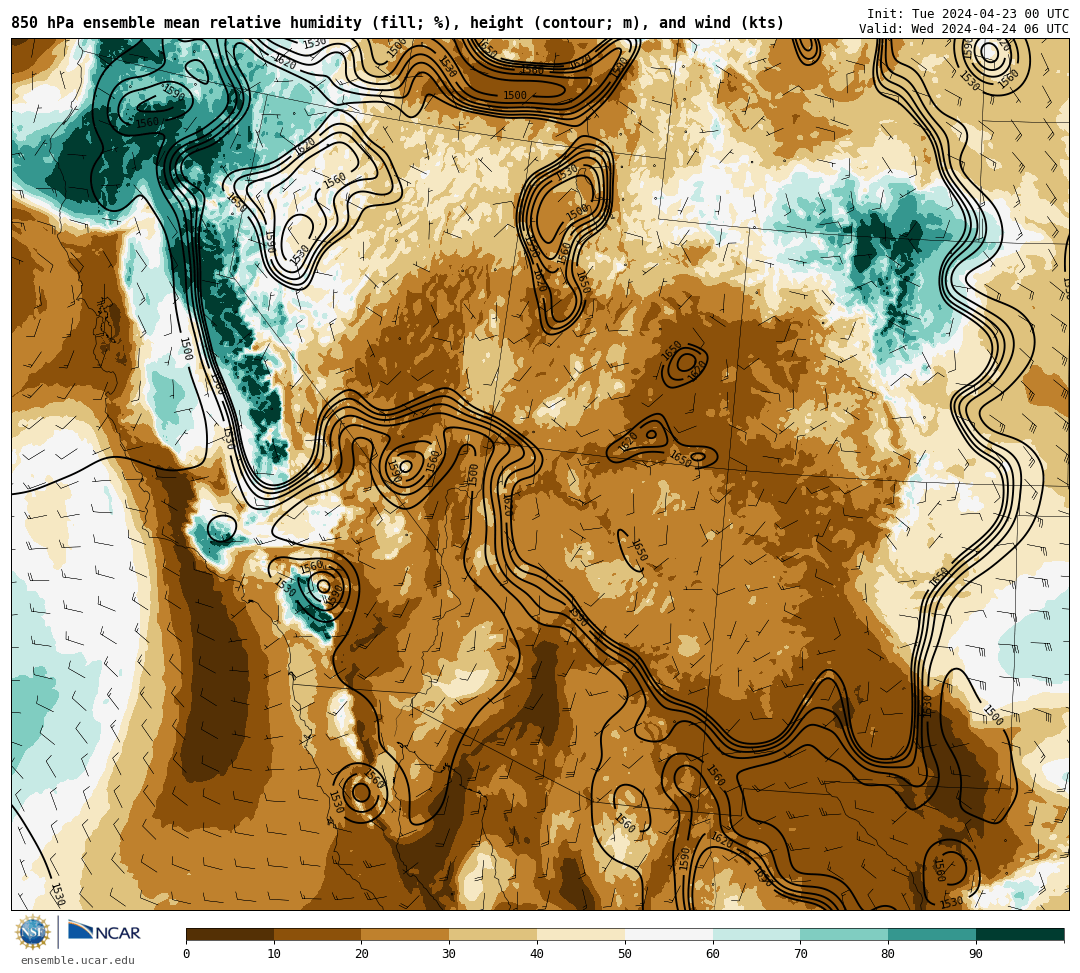Click the colorbar tick label '80'

[888, 954]
